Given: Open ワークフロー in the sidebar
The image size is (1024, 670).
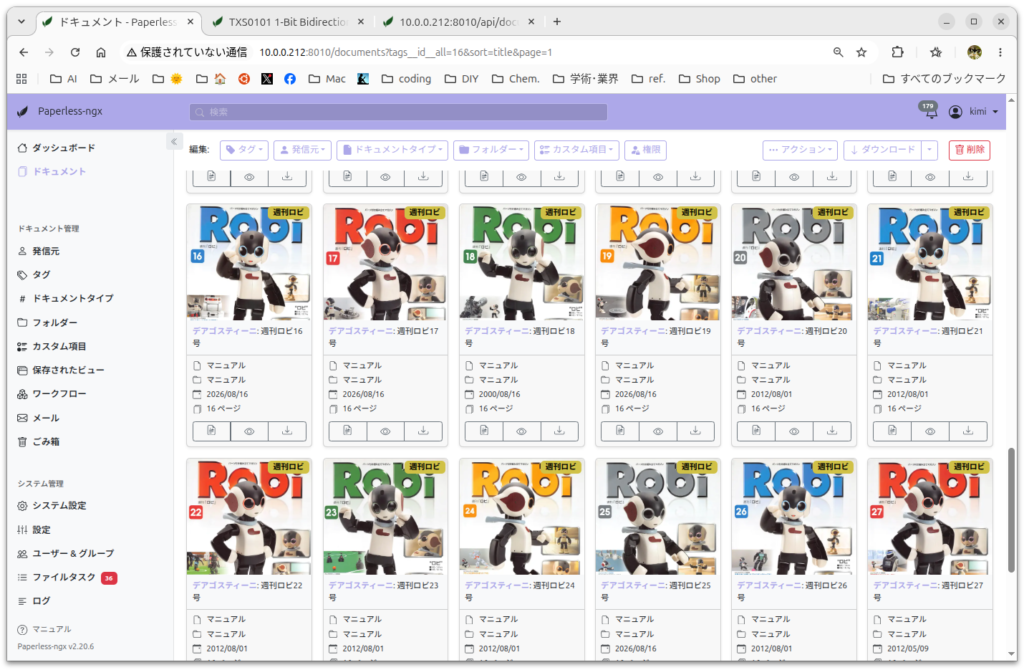Looking at the screenshot, I should (x=59, y=394).
